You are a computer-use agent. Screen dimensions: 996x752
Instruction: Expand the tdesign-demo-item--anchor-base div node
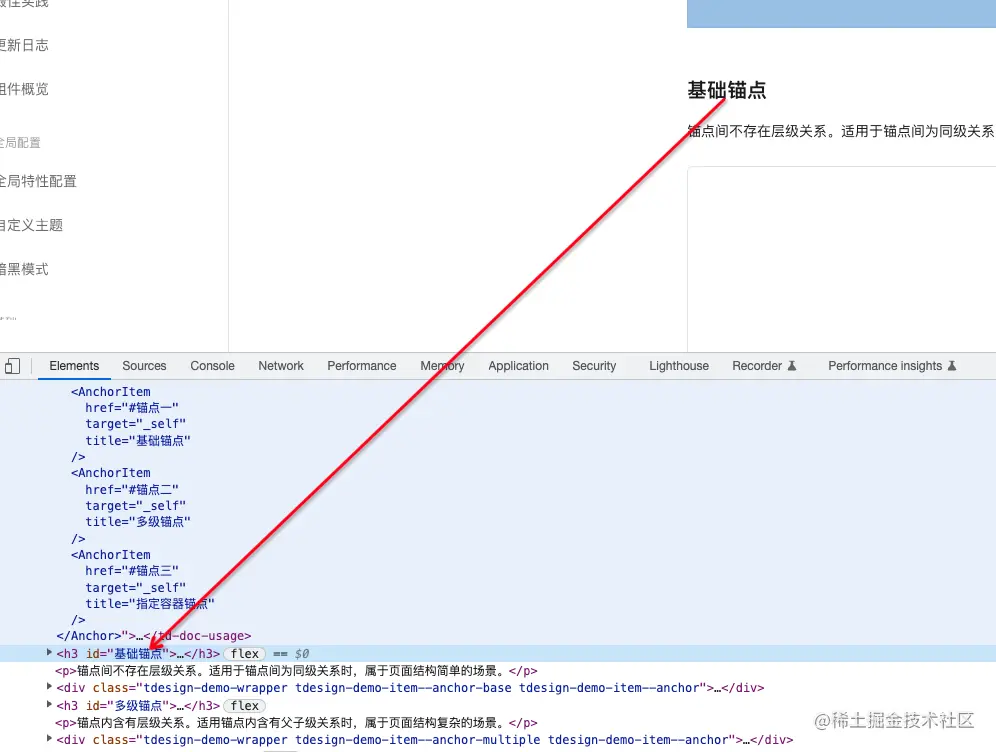(x=49, y=687)
